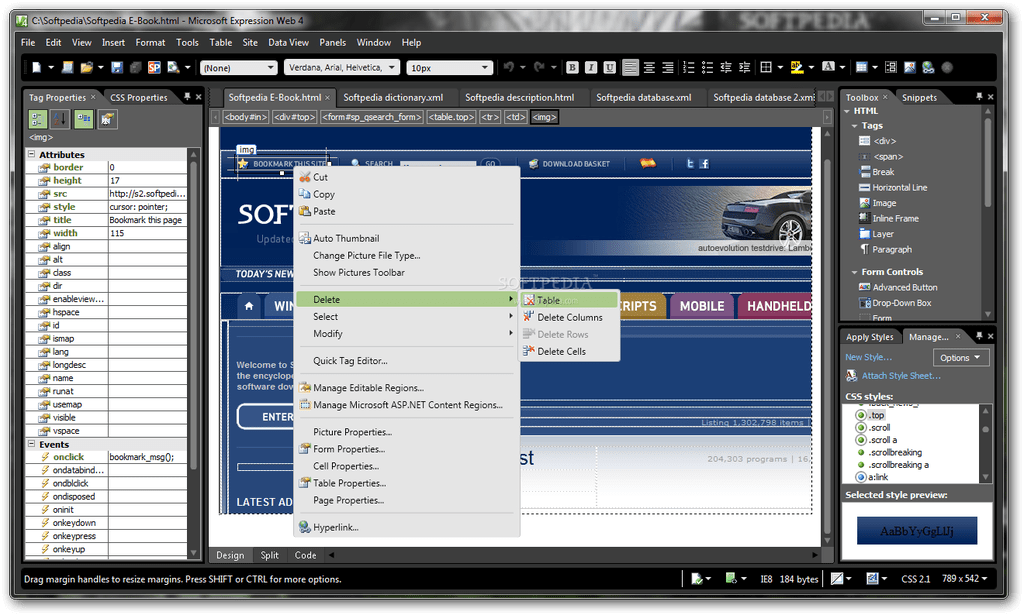The image size is (1024, 615).
Task: Choose Picture Properties from context menu
Action: (352, 432)
